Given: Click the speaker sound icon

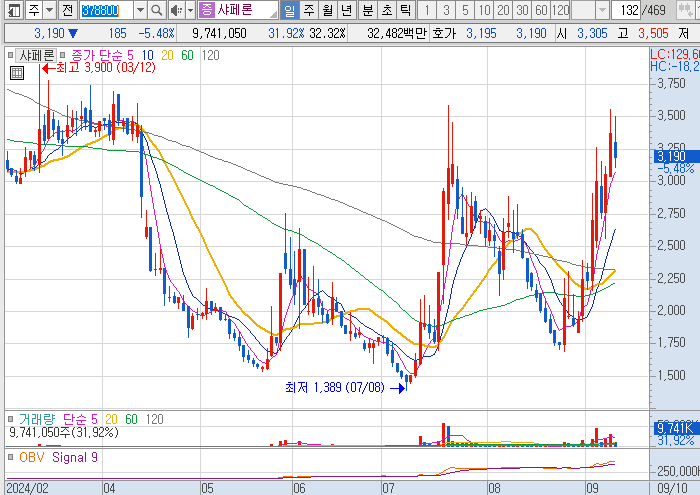Looking at the screenshot, I should click(x=176, y=10).
